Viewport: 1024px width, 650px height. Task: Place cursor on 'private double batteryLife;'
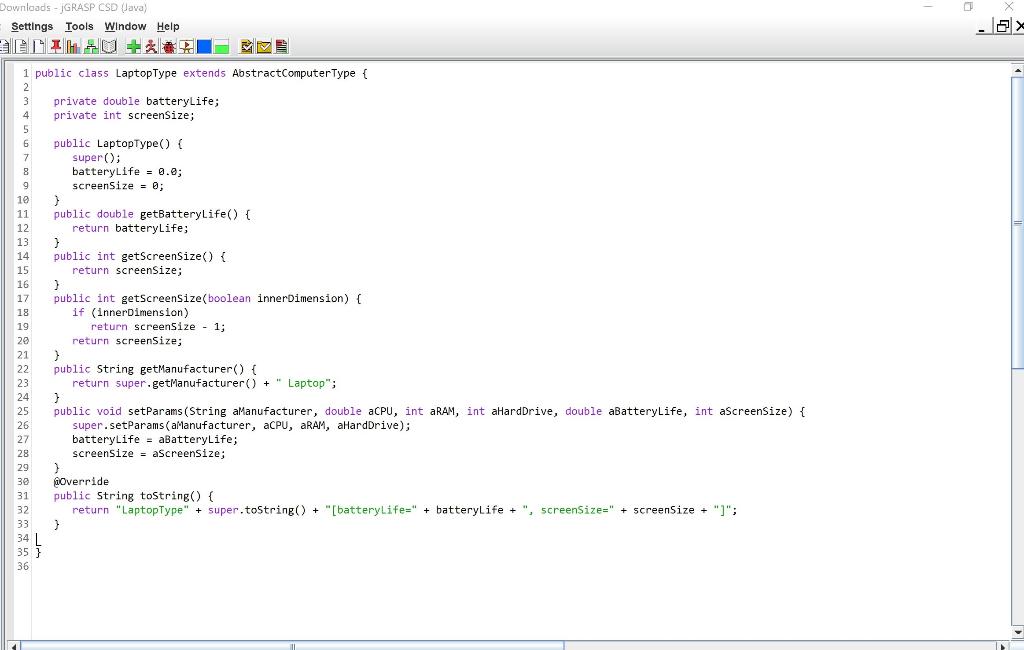coord(136,101)
